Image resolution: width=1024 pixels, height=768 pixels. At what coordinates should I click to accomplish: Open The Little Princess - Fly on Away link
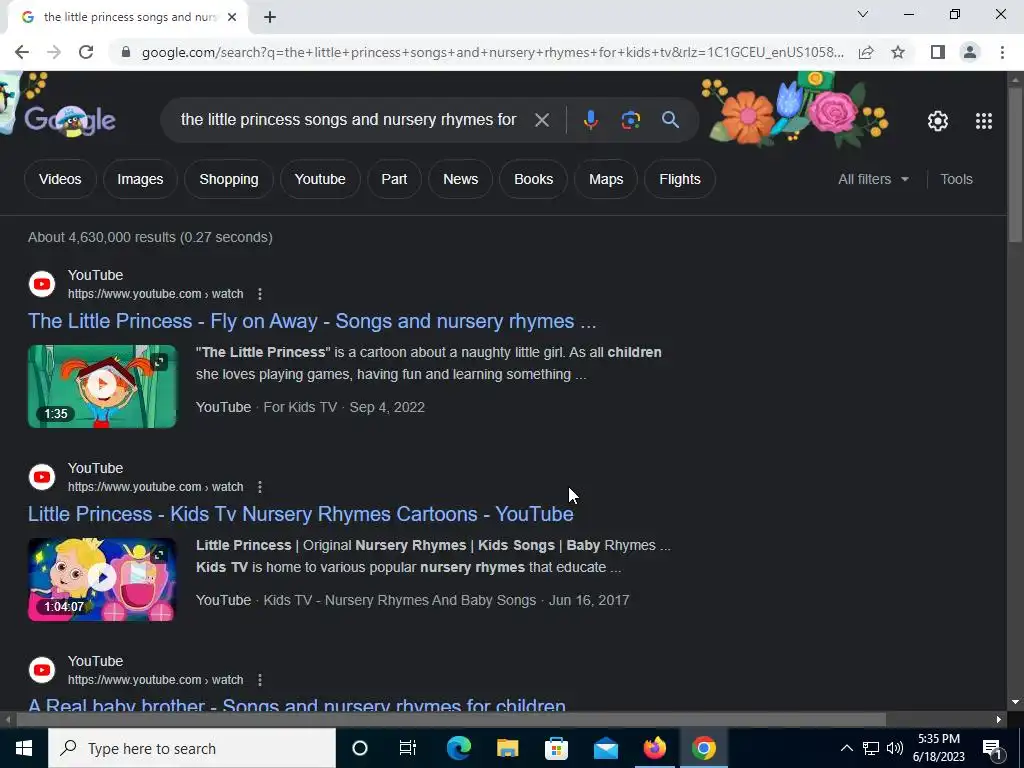[312, 321]
